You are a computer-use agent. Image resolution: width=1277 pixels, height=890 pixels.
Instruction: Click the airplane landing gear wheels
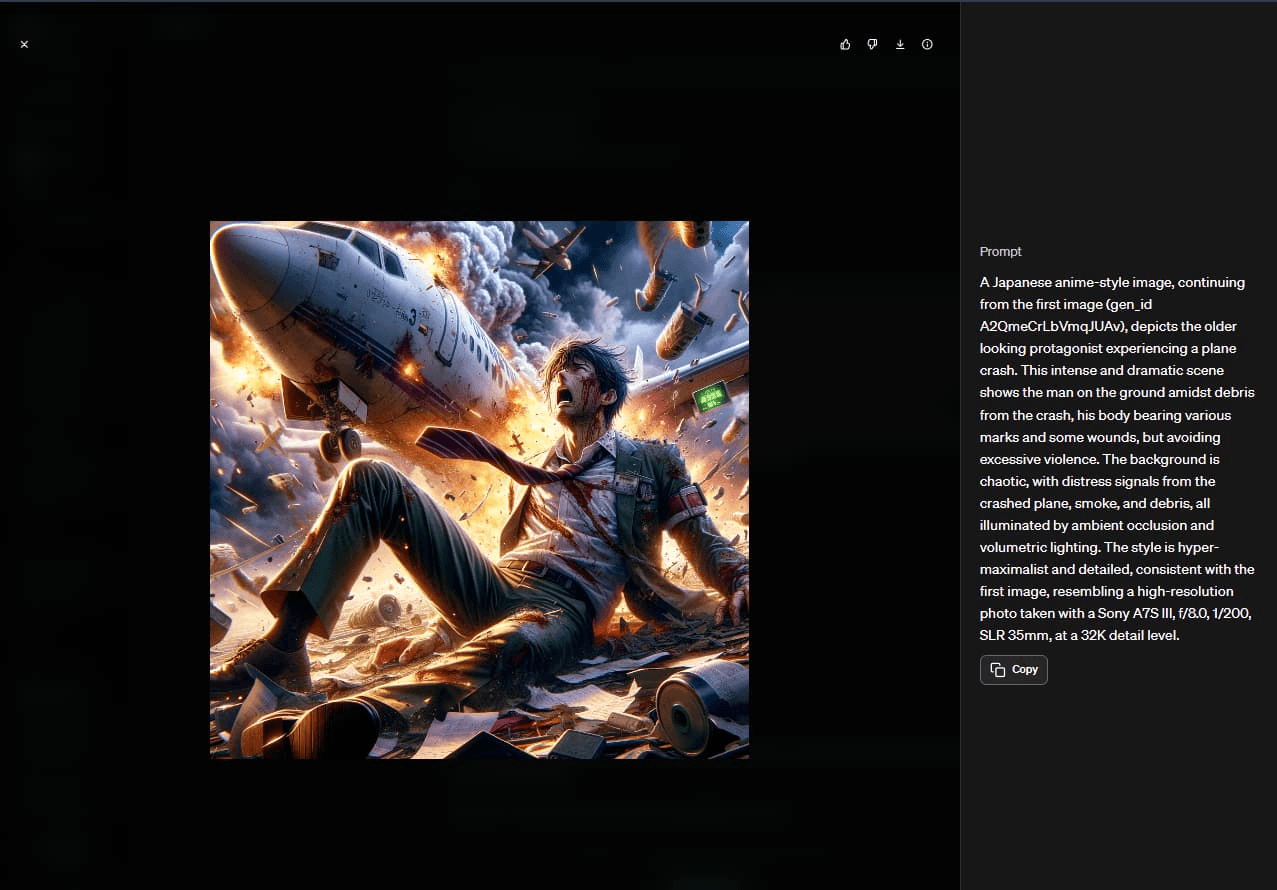[x=341, y=444]
